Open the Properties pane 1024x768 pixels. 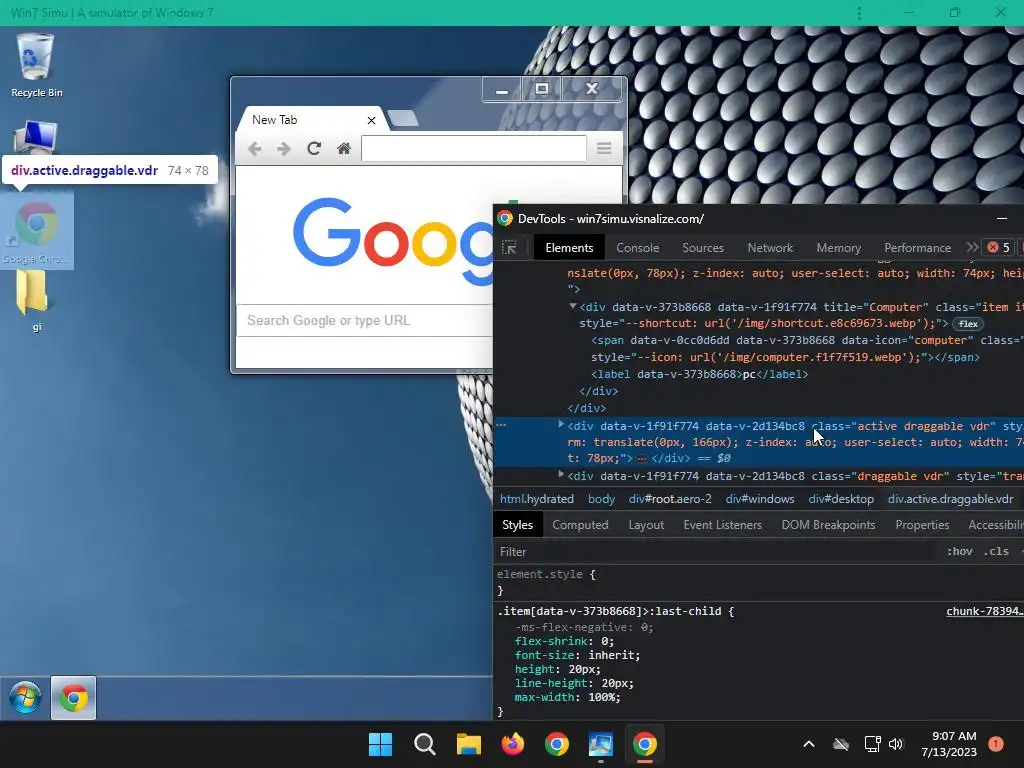pos(922,525)
